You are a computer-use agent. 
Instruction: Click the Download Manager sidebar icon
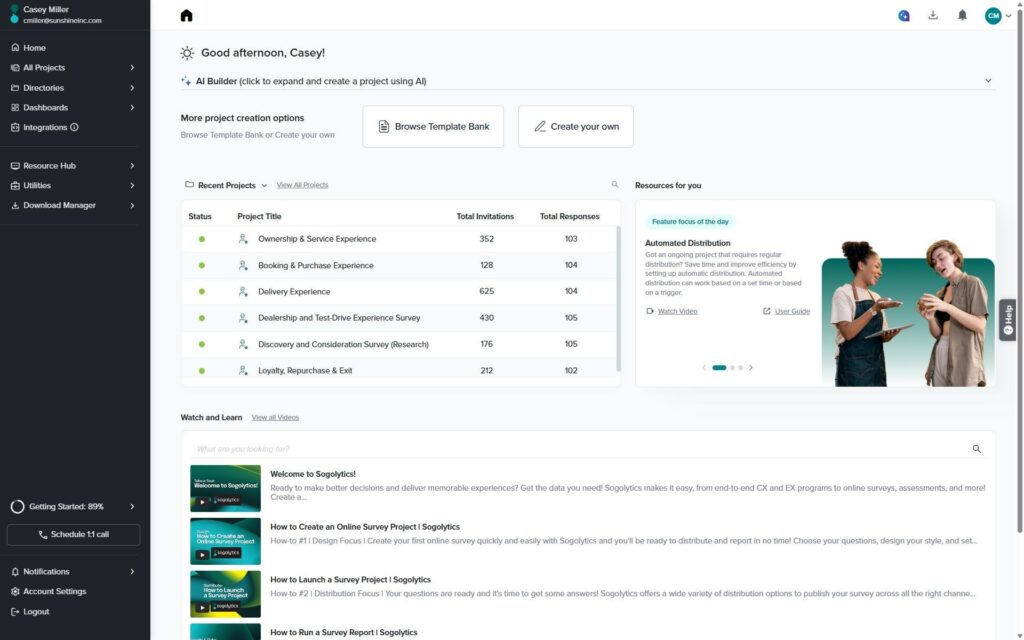[x=15, y=205]
